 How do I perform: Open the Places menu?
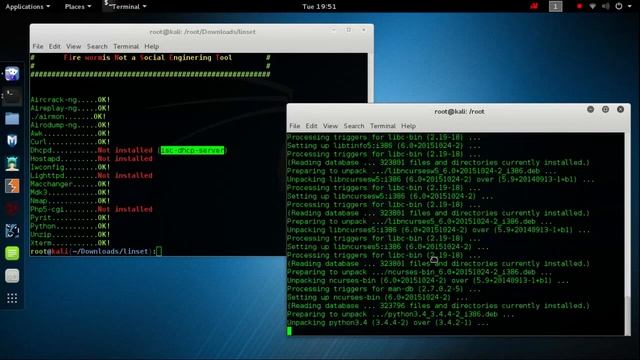click(x=78, y=7)
